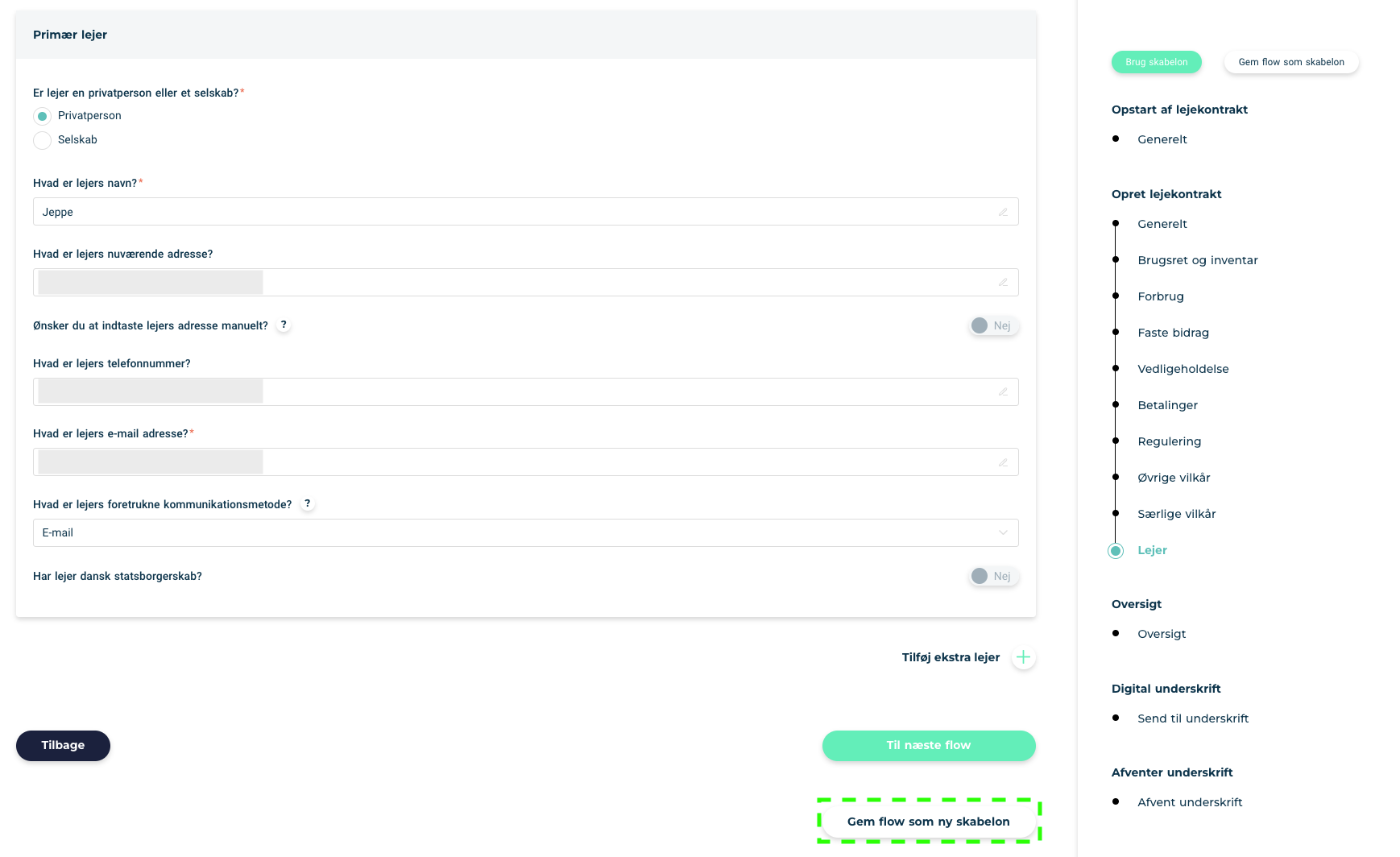Screen dimensions: 1400x857
Task: Open the Faste bidrag step
Action: point(1174,333)
